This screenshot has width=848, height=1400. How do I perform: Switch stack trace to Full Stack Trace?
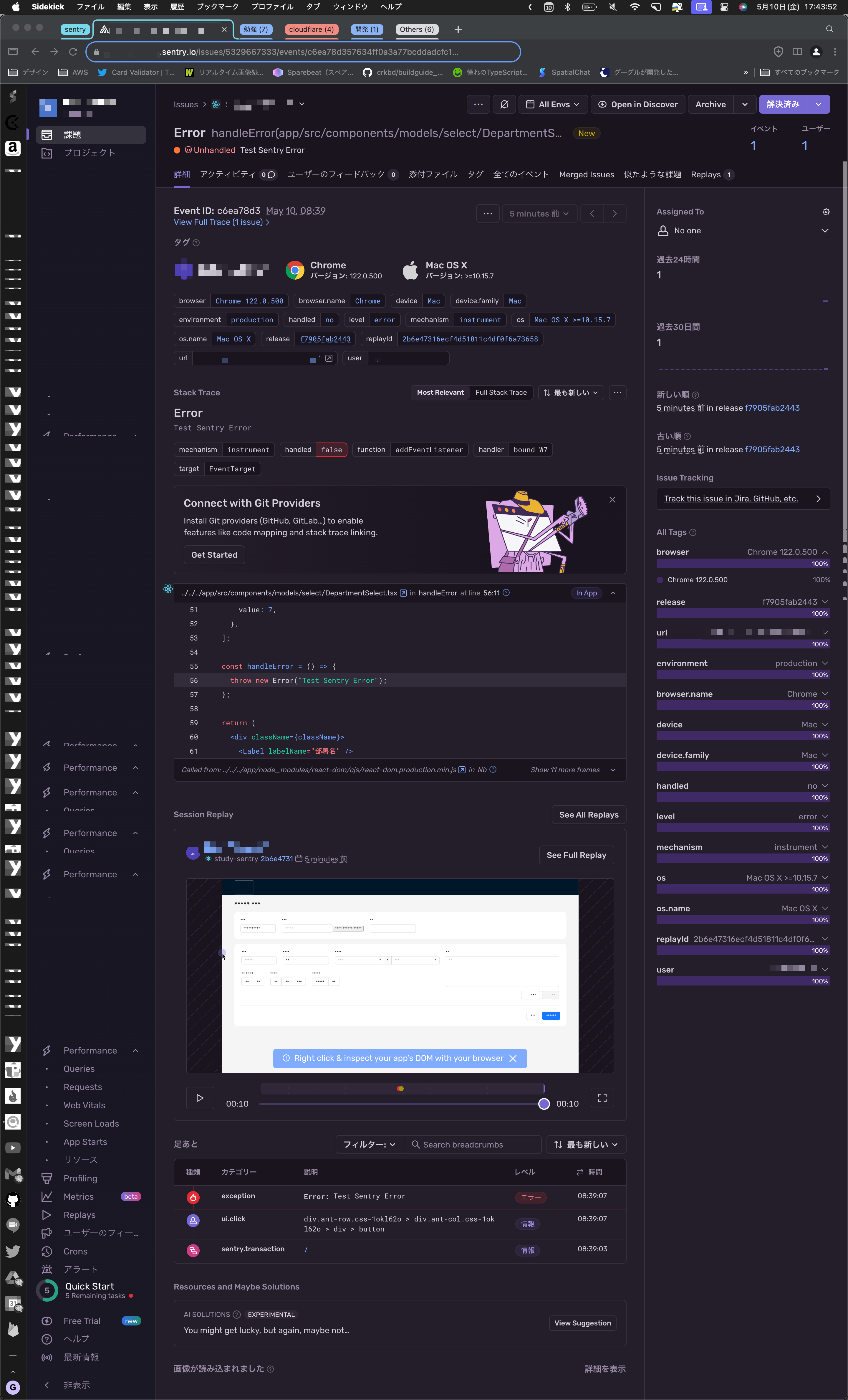tap(501, 393)
